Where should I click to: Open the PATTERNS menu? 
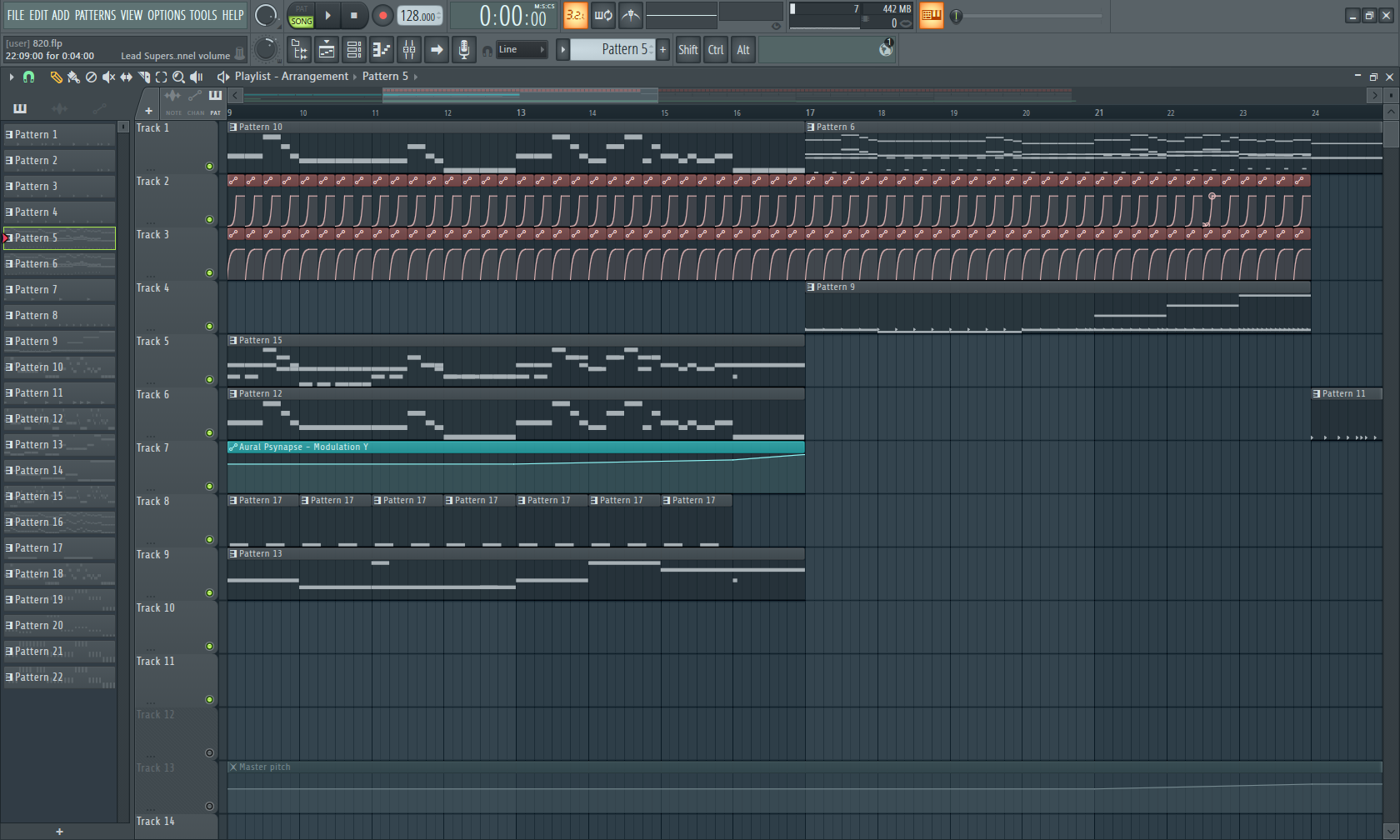point(95,15)
